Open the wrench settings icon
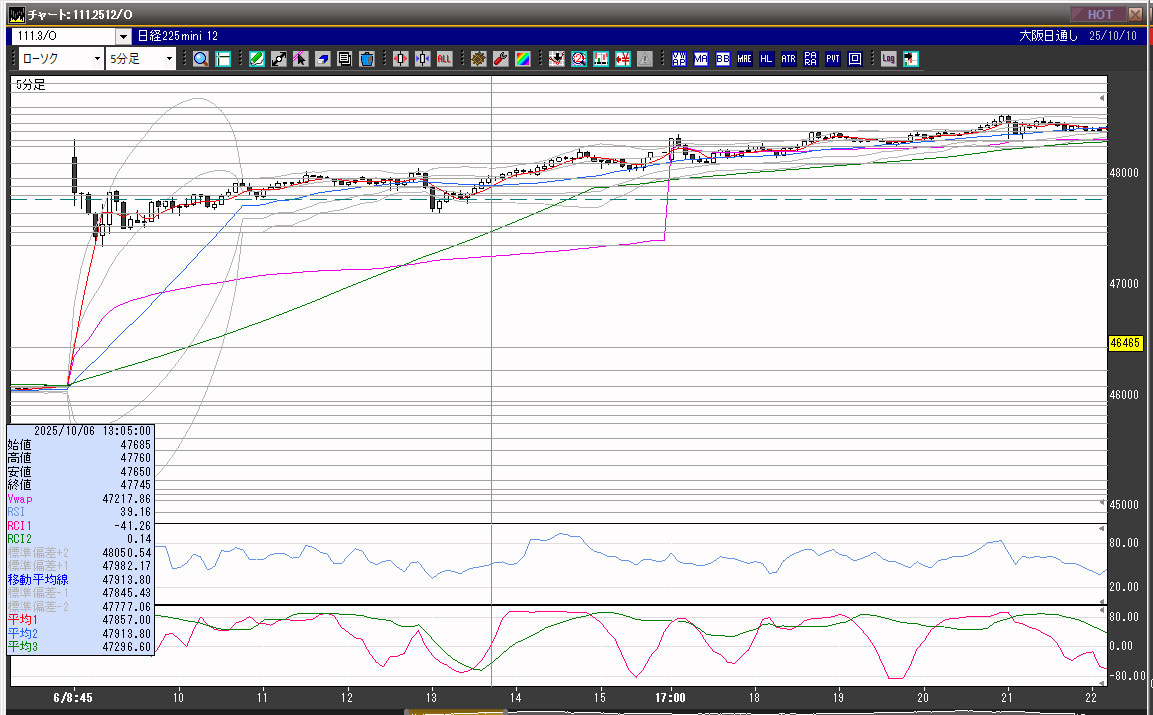This screenshot has width=1153, height=715. [501, 59]
